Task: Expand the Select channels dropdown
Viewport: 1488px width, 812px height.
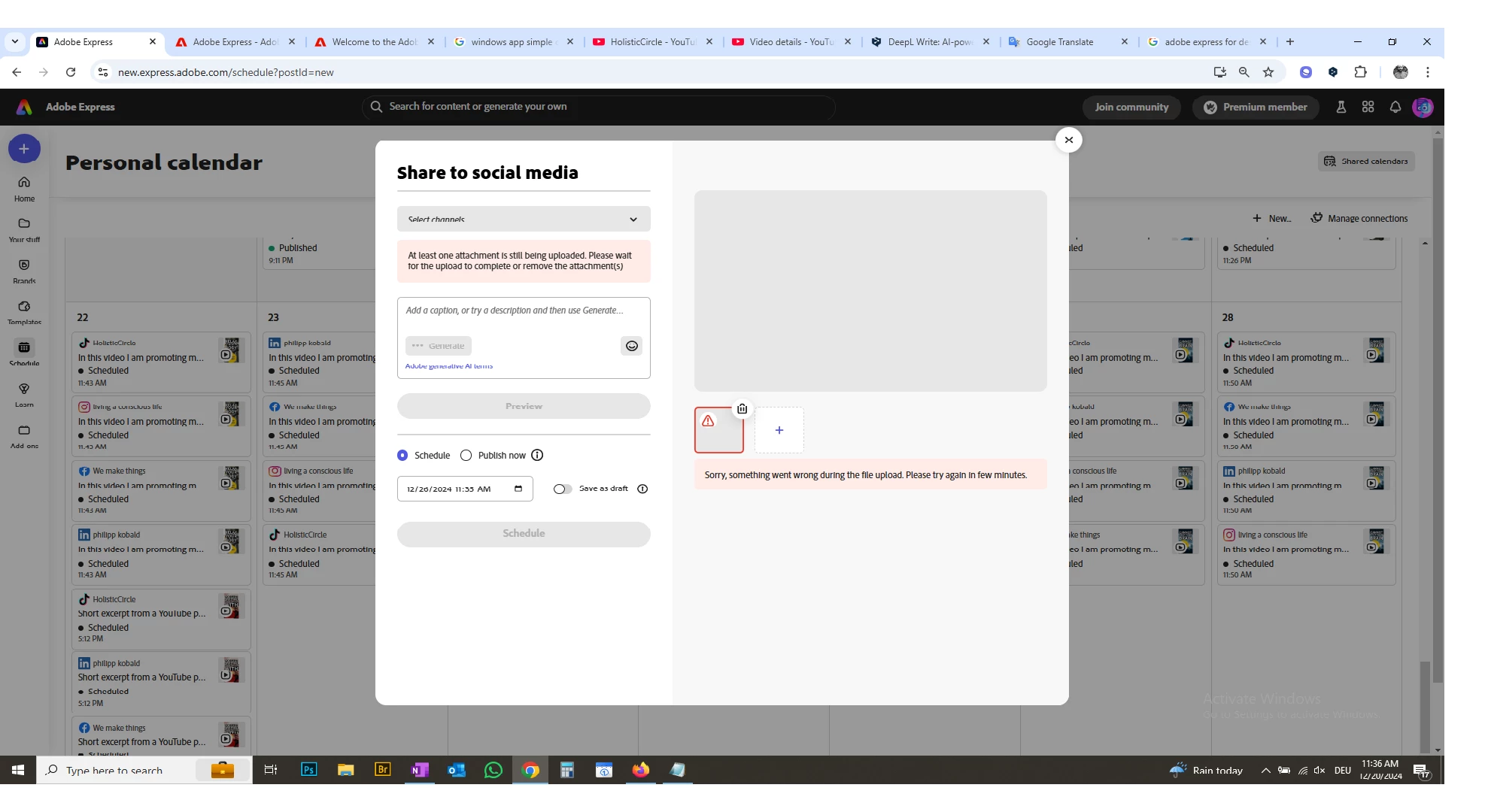Action: (x=524, y=220)
